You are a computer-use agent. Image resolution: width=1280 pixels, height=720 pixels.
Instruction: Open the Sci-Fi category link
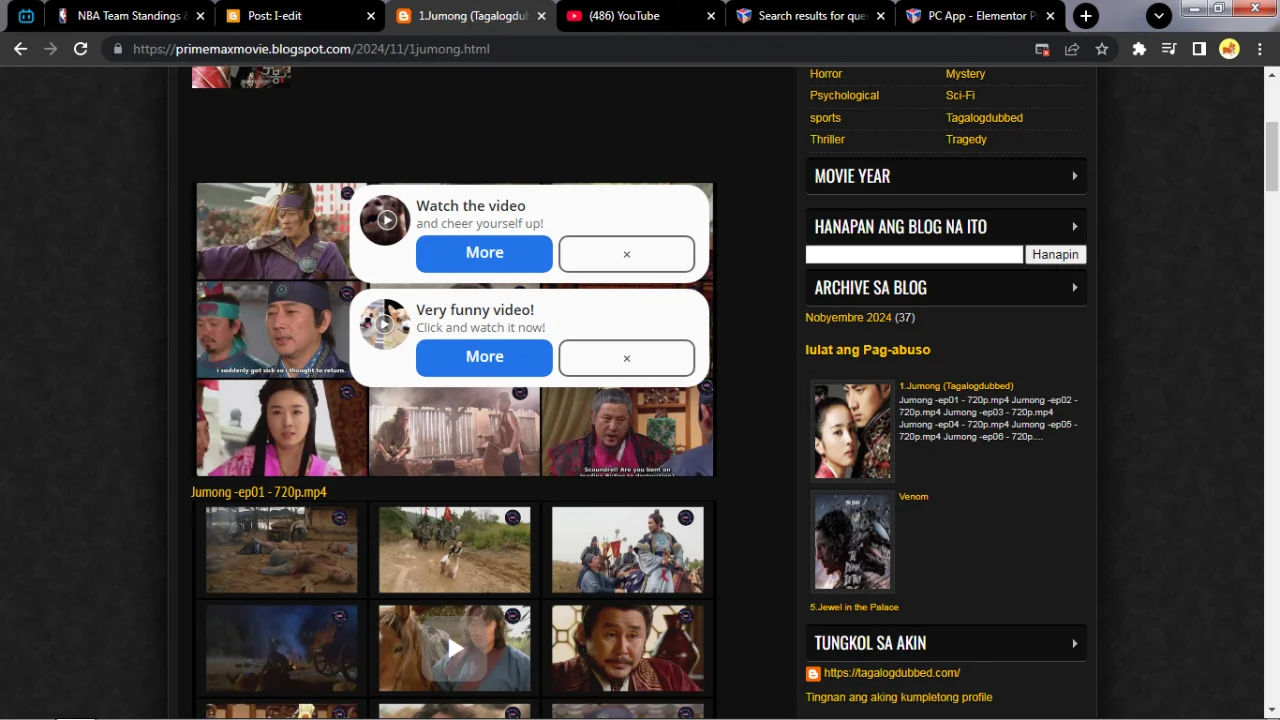click(960, 96)
